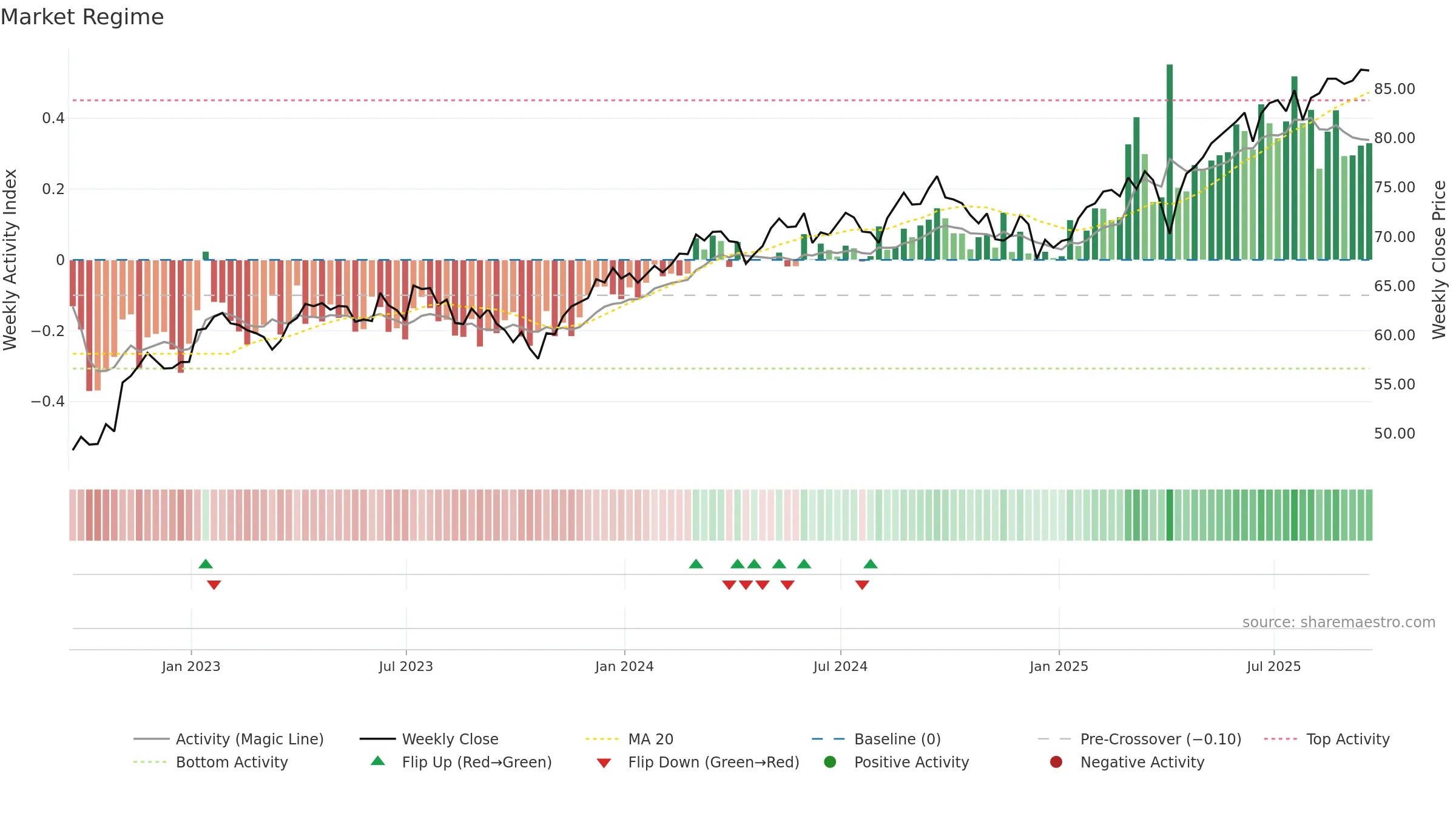Click the Jul 2025 x-axis label
Viewport: 1456px width, 819px height.
pyautogui.click(x=1274, y=667)
